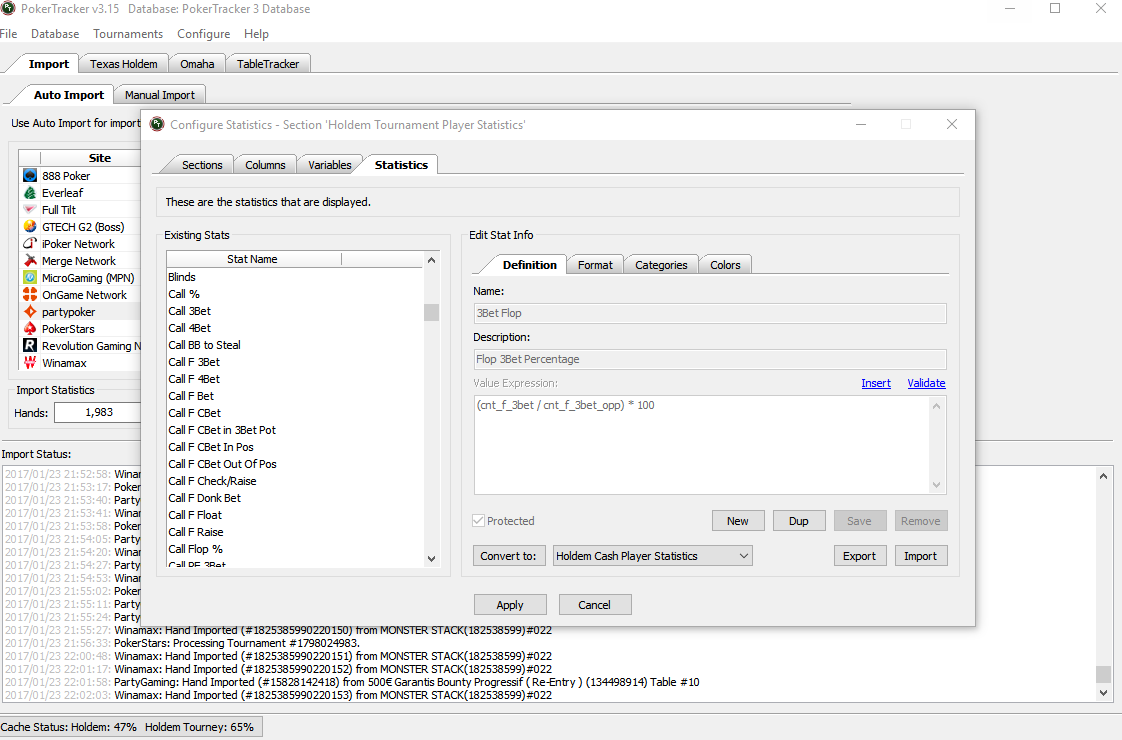This screenshot has height=740, width=1122.
Task: Open the Configure menu
Action: coord(204,34)
